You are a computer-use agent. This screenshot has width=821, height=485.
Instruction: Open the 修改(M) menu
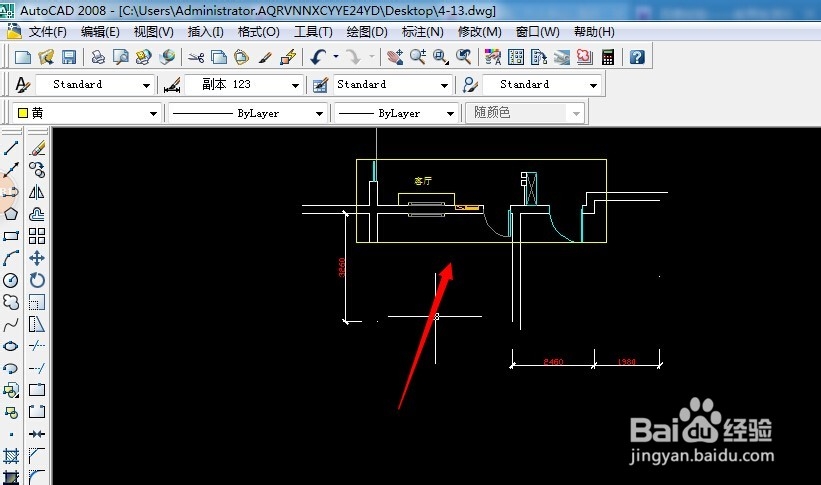480,32
